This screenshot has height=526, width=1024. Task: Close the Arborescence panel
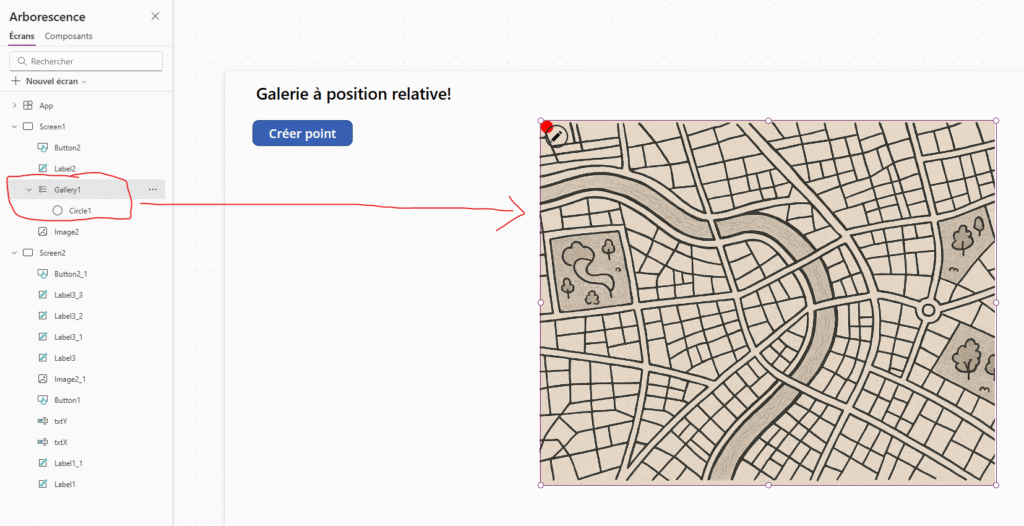pos(155,16)
